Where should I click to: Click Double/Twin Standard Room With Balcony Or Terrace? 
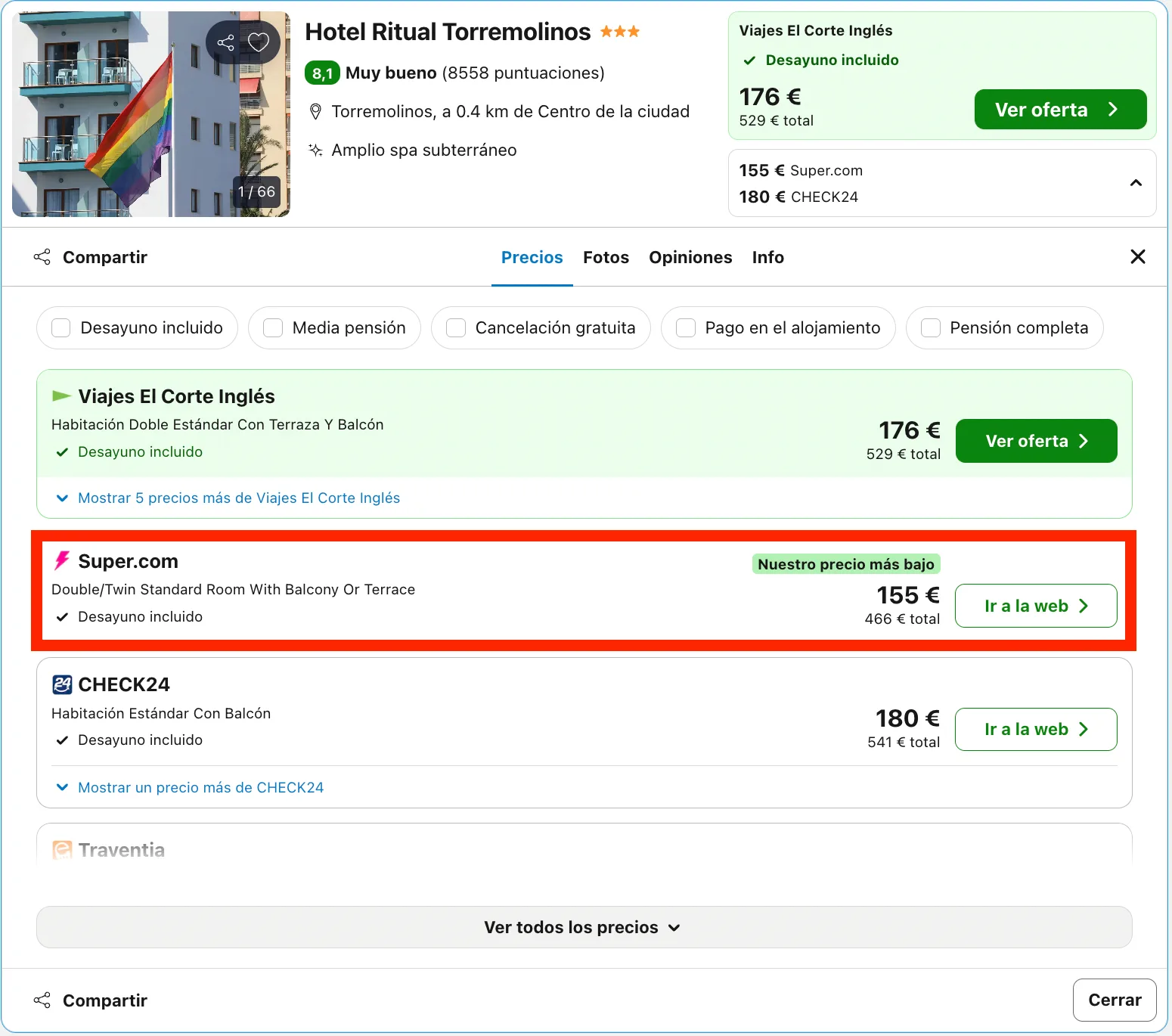tap(233, 589)
